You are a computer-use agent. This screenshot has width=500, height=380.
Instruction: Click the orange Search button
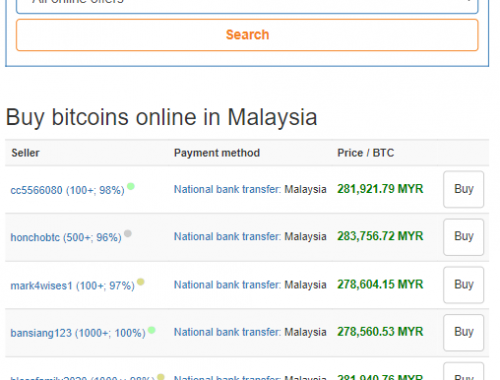pos(247,35)
